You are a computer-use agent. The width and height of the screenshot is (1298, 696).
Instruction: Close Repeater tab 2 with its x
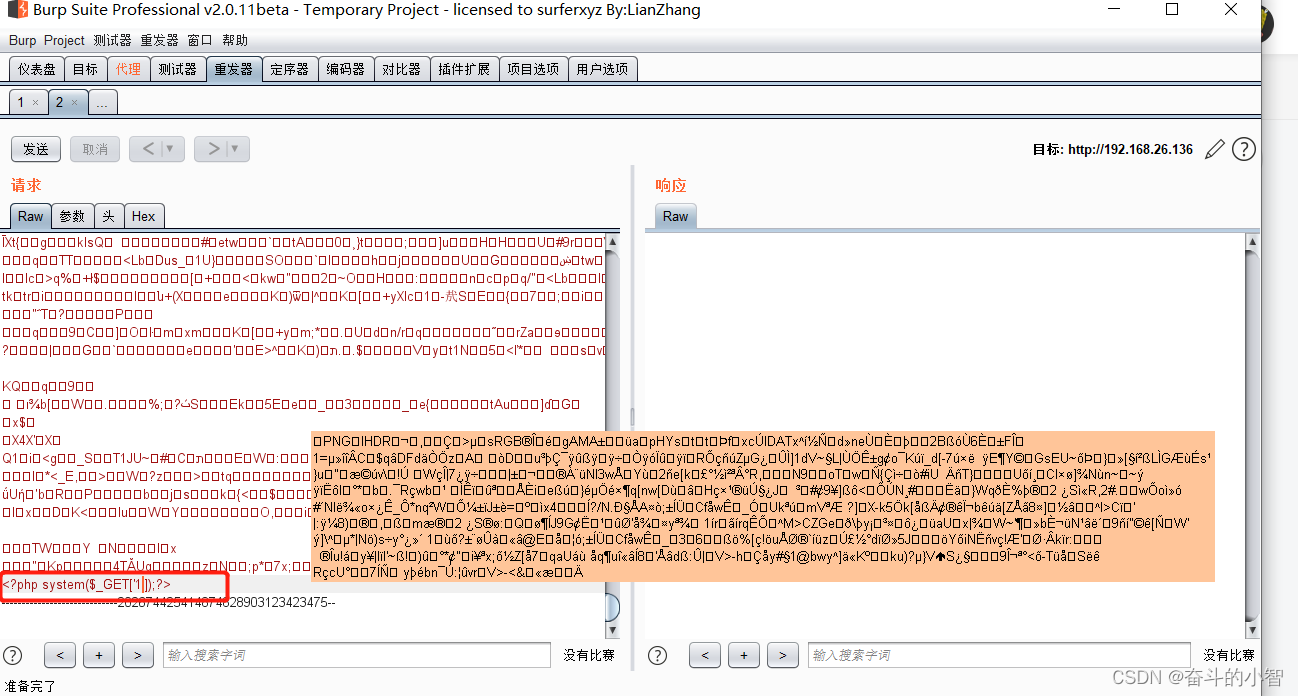click(x=74, y=103)
